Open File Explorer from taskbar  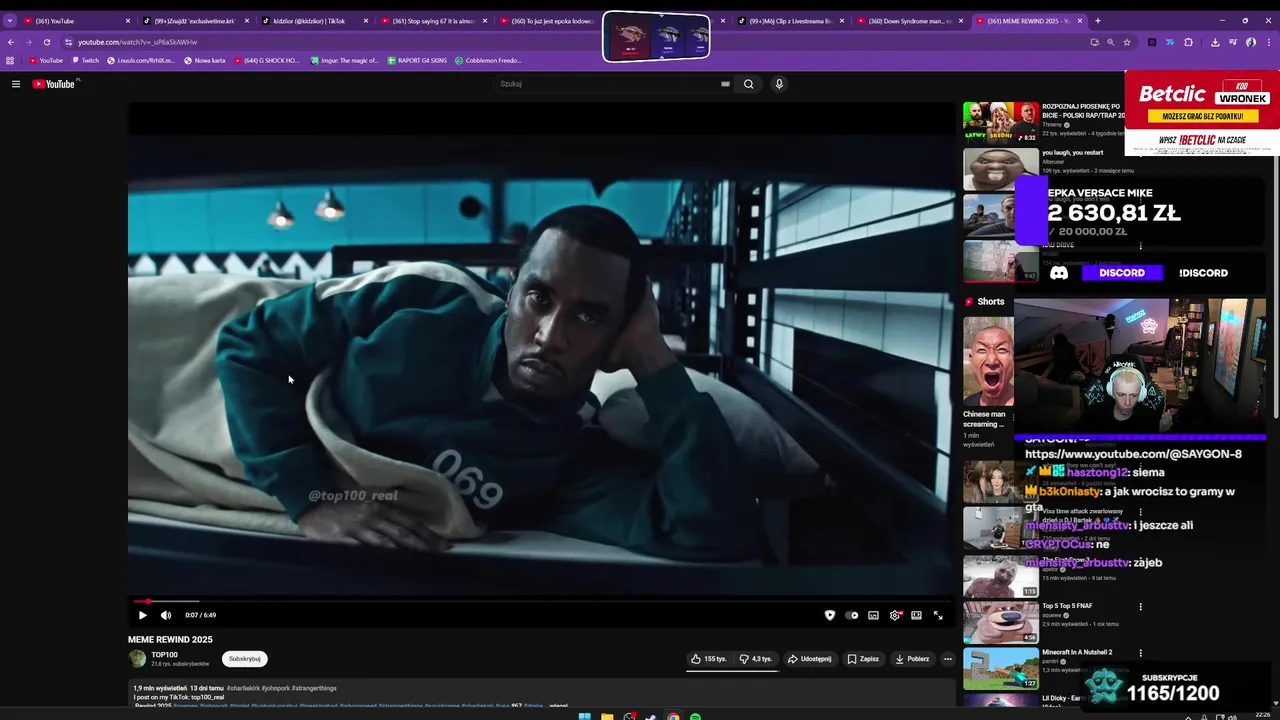tap(606, 716)
